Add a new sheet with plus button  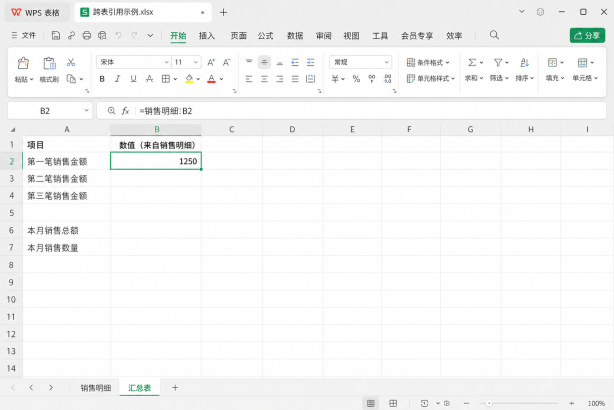tap(175, 388)
